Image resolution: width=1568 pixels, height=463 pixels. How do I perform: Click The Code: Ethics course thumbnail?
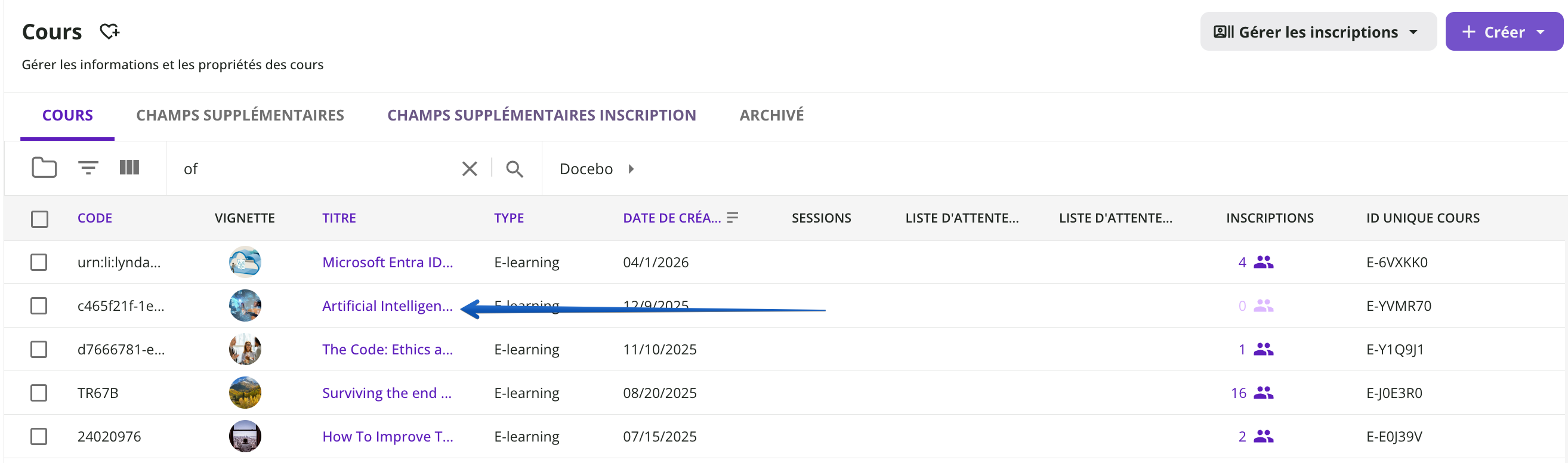click(245, 348)
